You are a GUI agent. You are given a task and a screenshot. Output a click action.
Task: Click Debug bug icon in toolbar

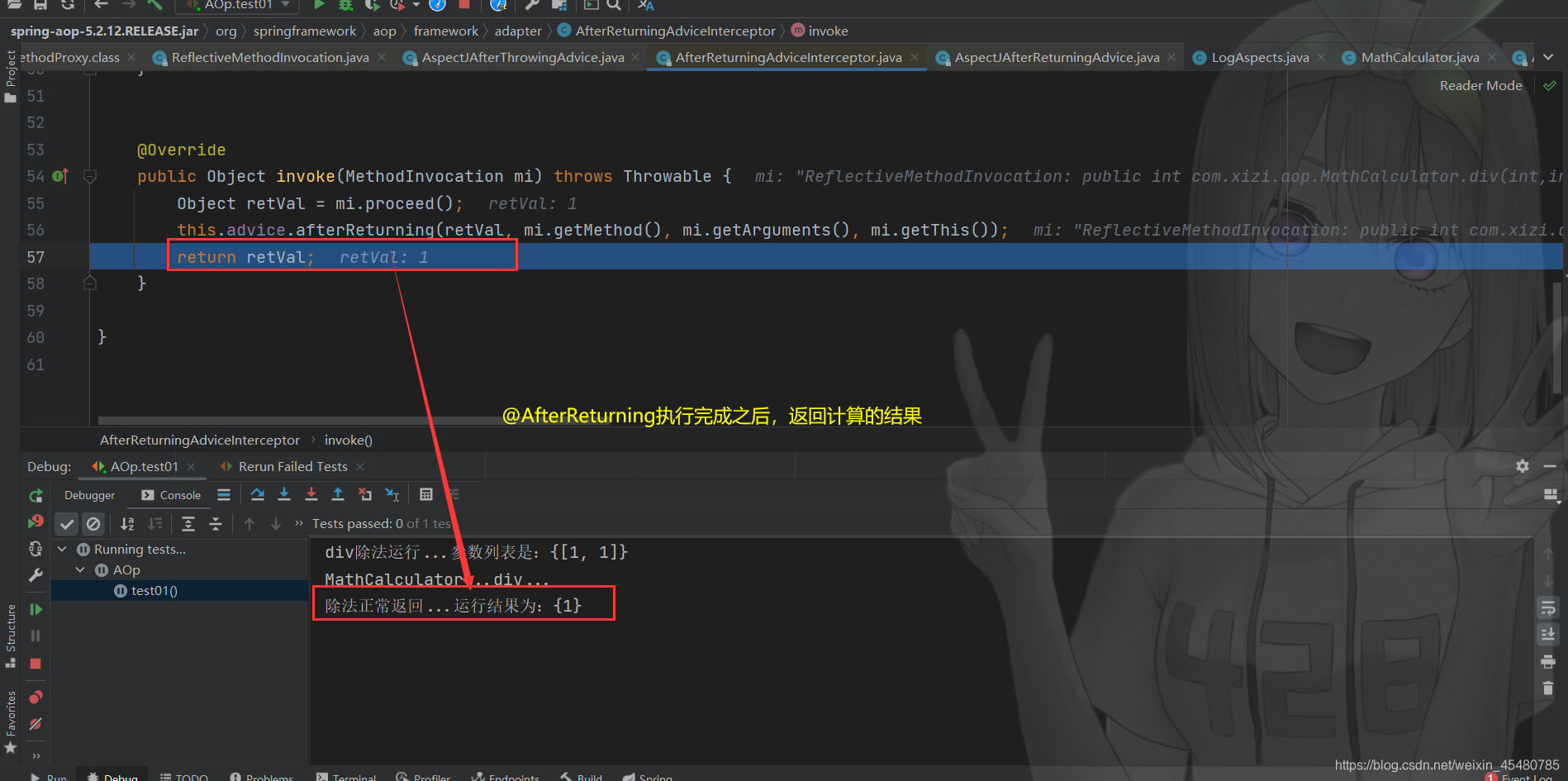tap(346, 5)
